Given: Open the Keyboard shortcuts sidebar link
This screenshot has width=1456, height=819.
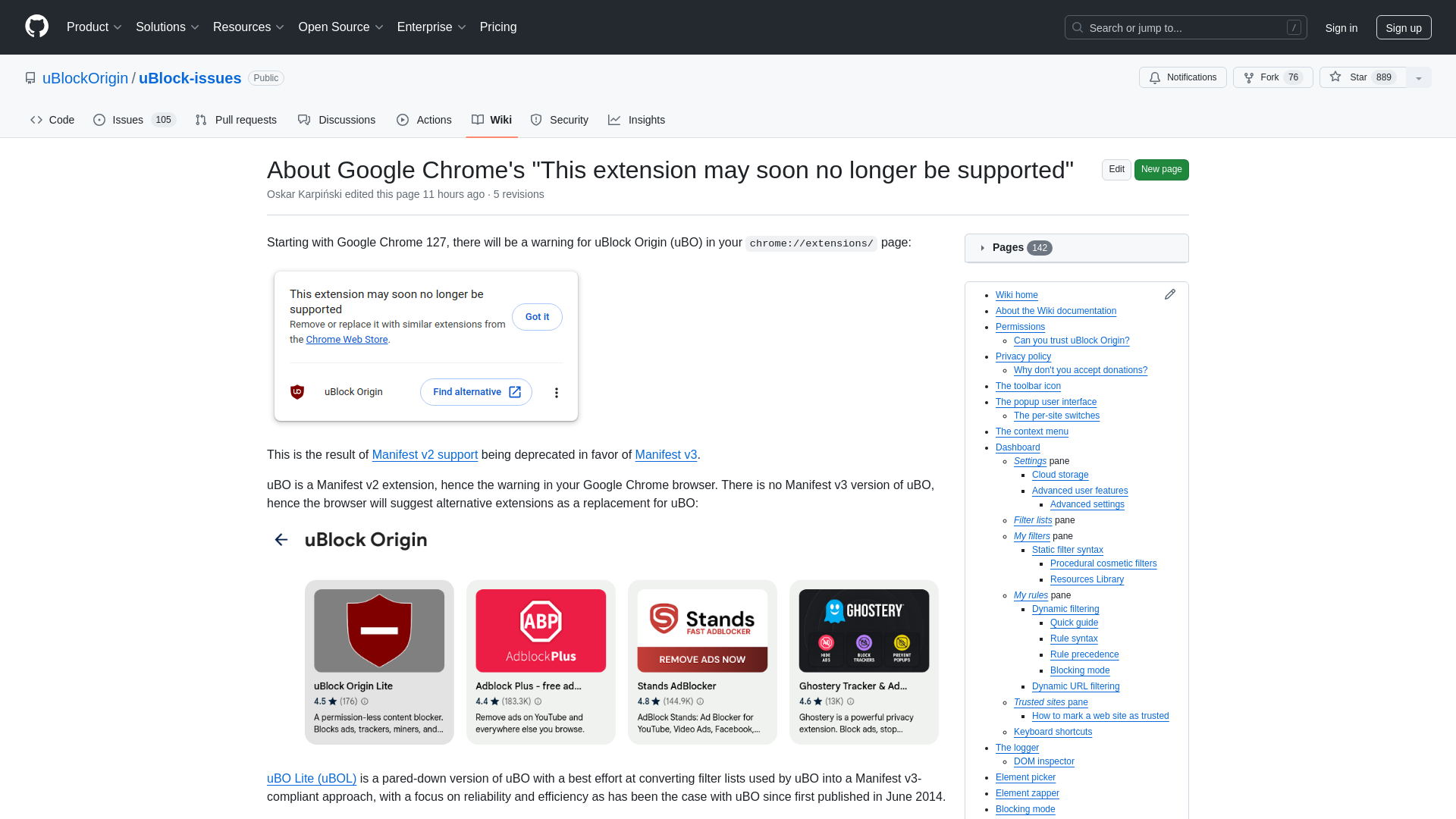Looking at the screenshot, I should pos(1053,732).
